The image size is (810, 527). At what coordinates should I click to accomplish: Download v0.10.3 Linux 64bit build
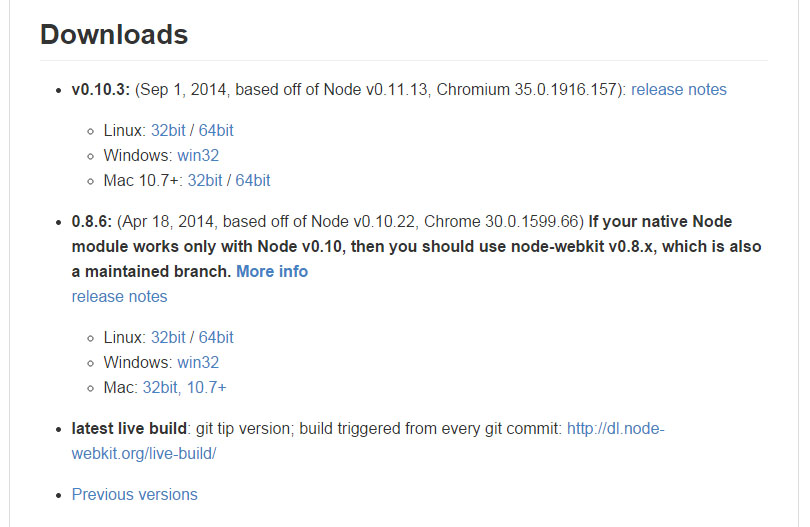(x=216, y=130)
